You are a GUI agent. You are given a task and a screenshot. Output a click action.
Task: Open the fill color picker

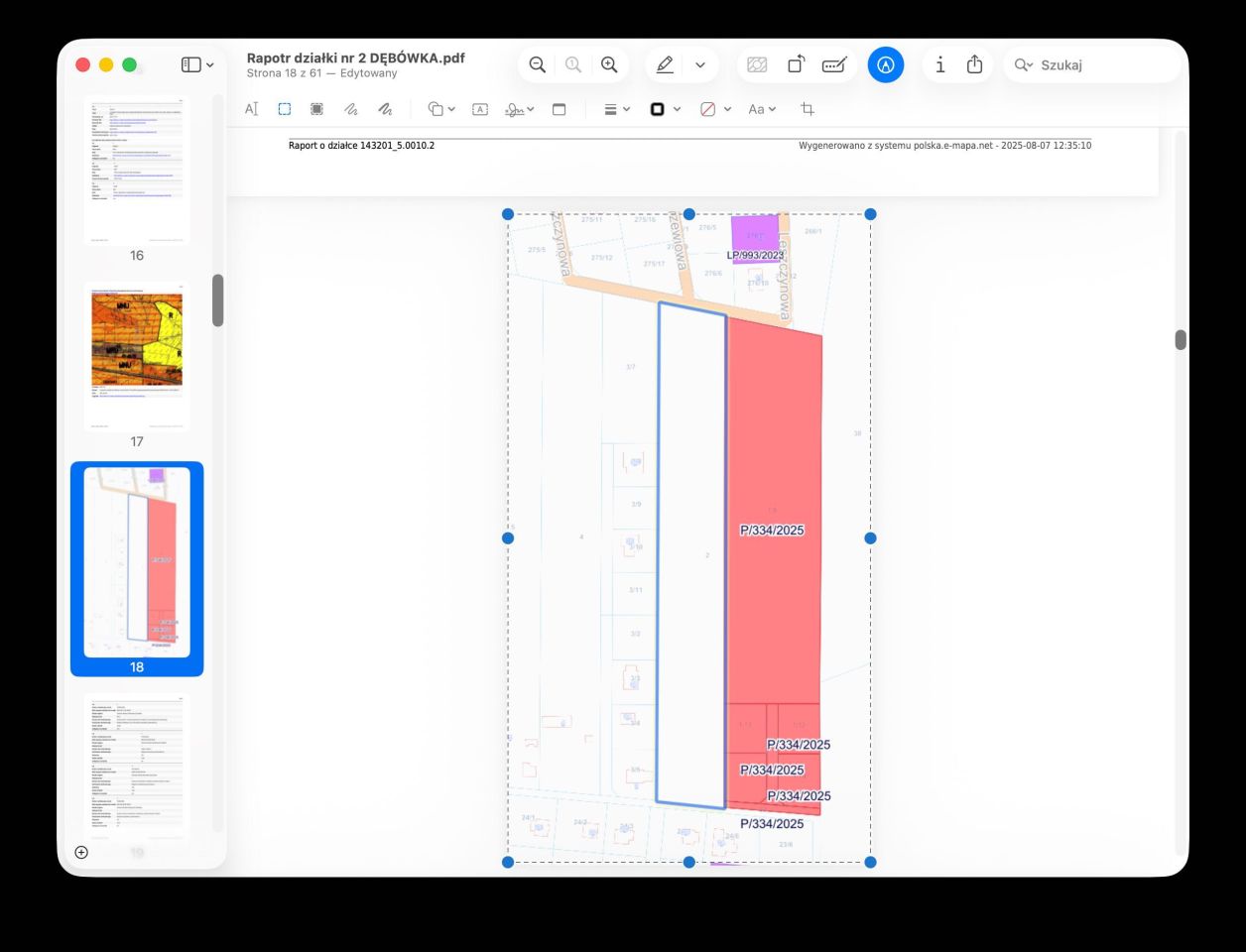point(715,109)
